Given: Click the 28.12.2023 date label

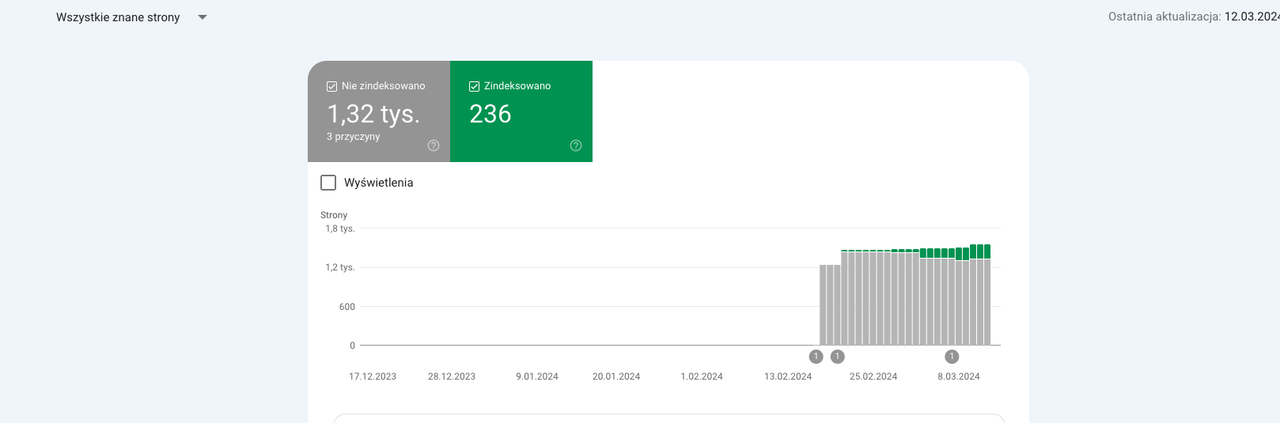Looking at the screenshot, I should click(x=452, y=377).
